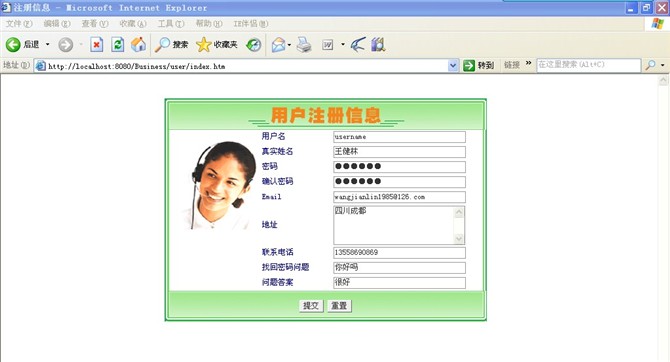The height and width of the screenshot is (362, 670).
Task: Click the real name field containing 王健林
Action: (x=399, y=152)
